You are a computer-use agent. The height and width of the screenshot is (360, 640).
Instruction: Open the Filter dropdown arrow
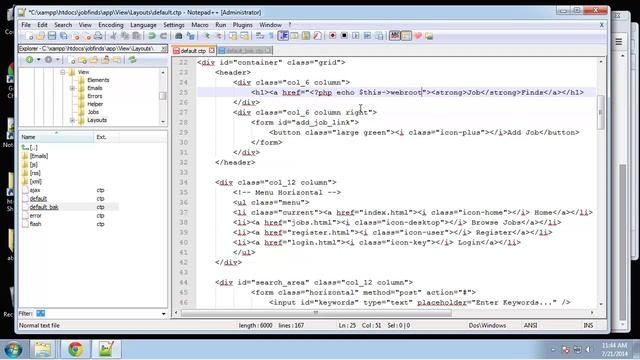(164, 314)
